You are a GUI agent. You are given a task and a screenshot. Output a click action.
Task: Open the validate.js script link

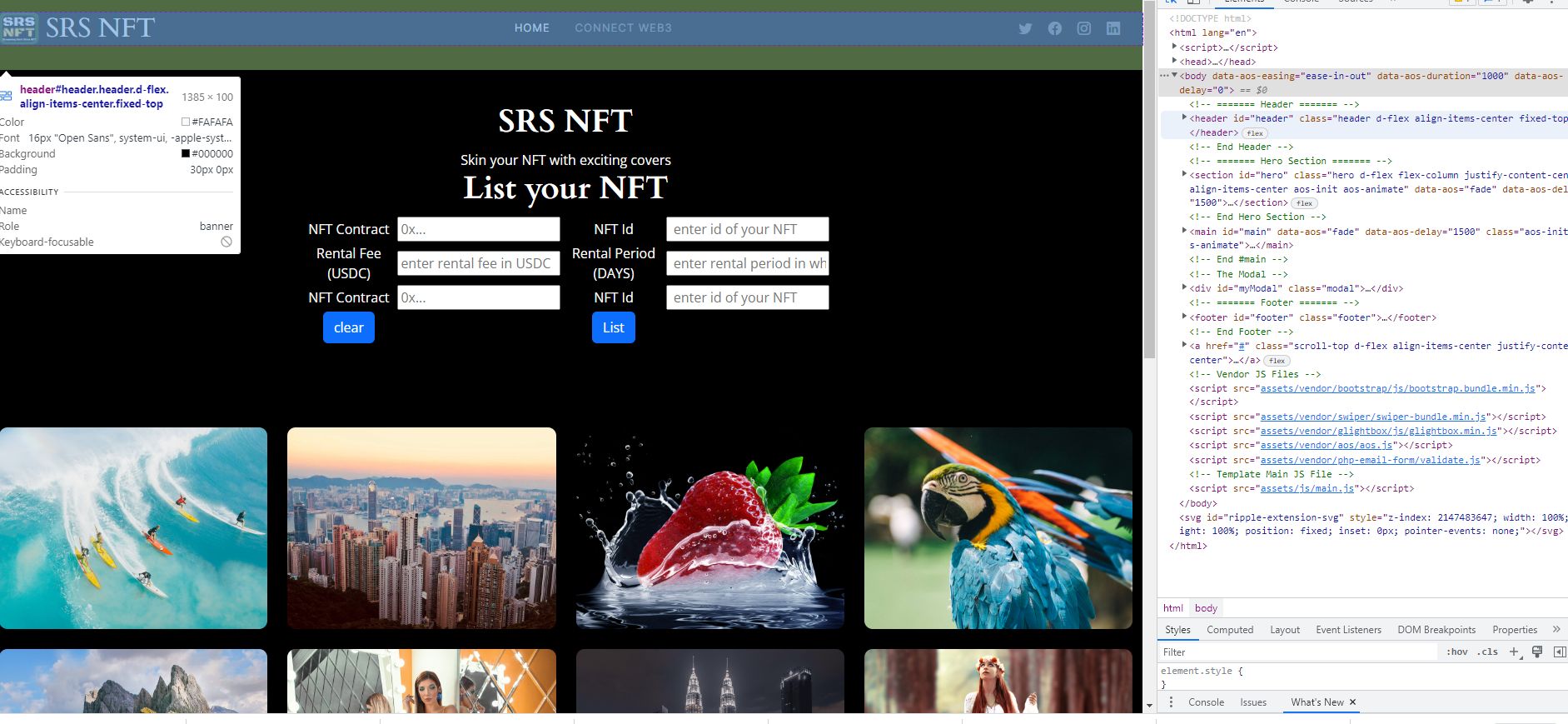pyautogui.click(x=1371, y=460)
